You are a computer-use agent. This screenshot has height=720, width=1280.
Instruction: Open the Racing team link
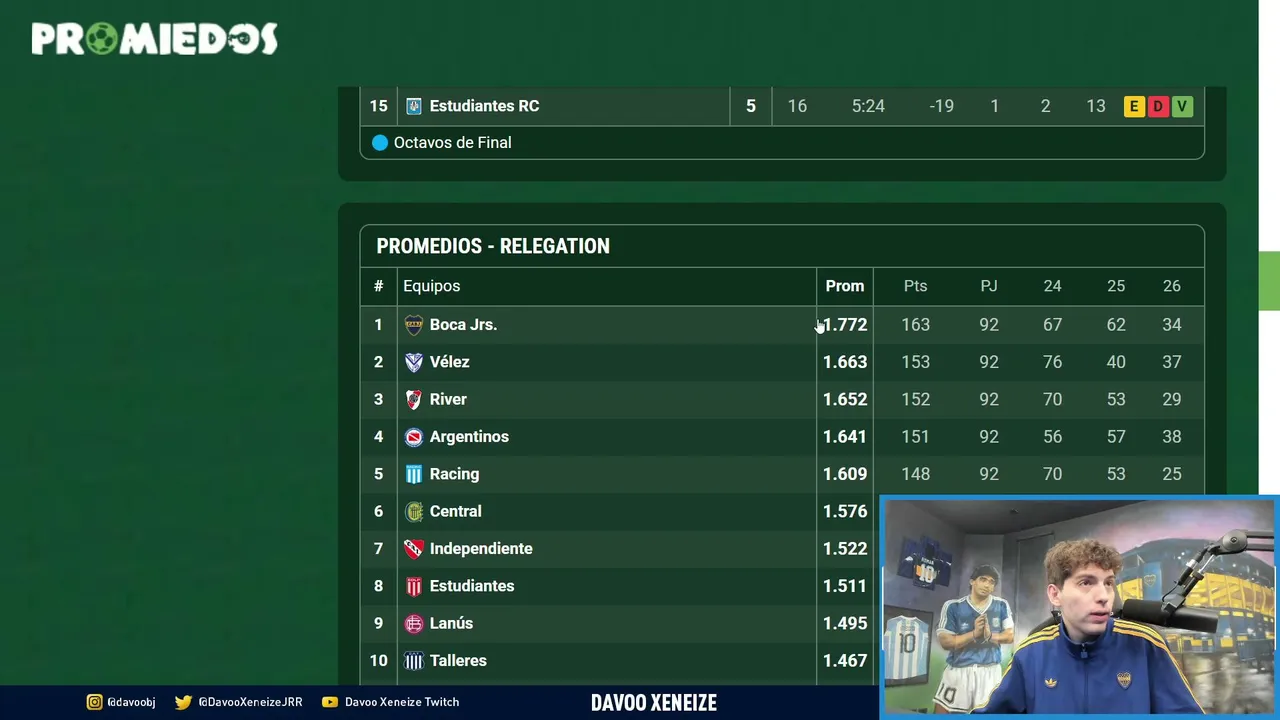pyautogui.click(x=454, y=474)
